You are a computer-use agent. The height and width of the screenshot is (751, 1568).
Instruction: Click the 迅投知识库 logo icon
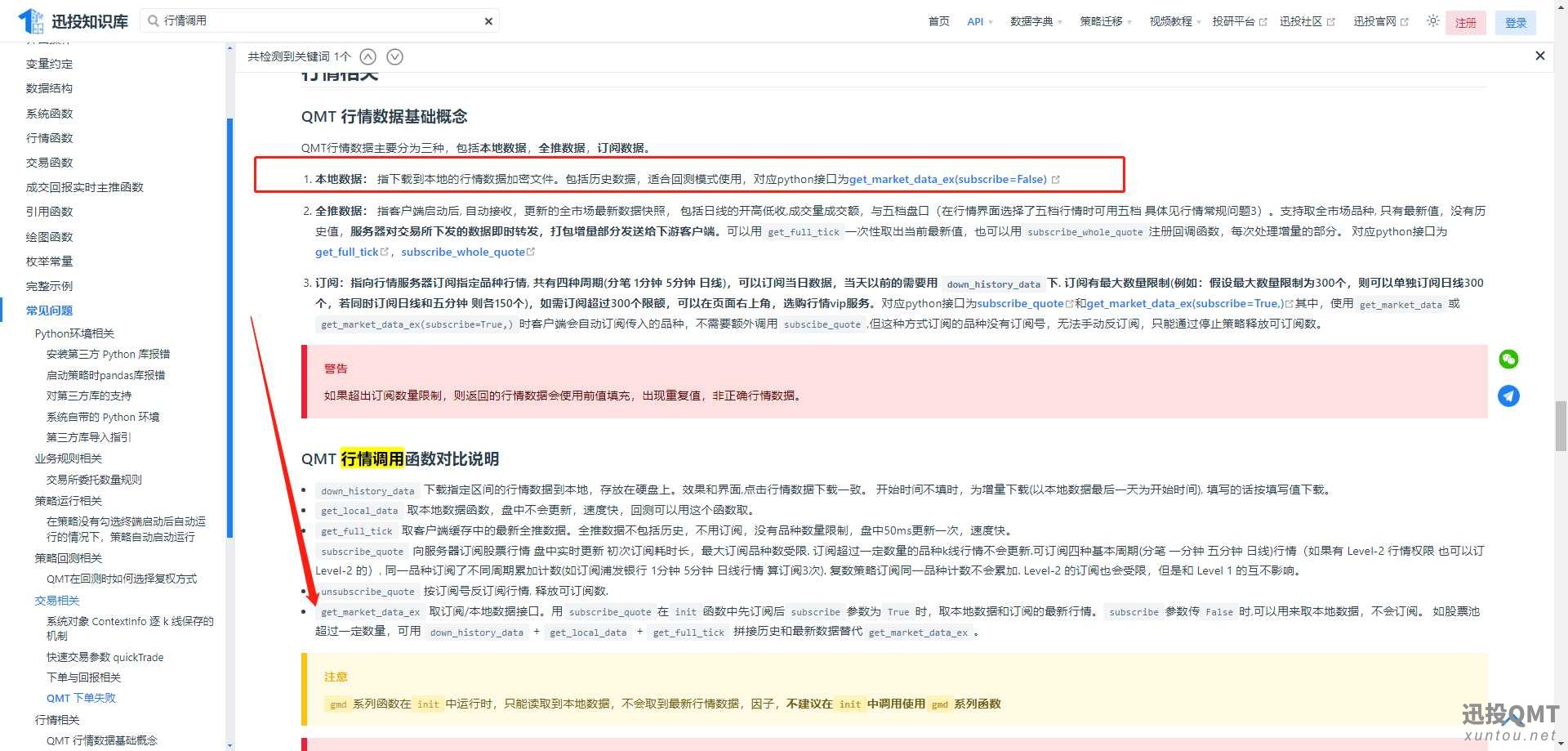pyautogui.click(x=31, y=20)
